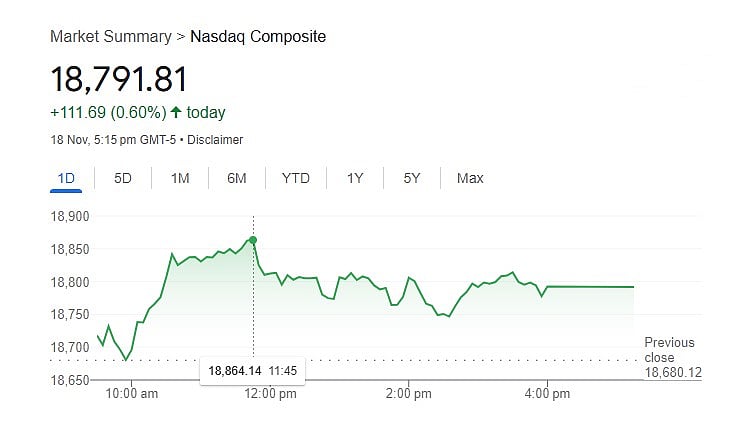View the 1Y chart range

[355, 179]
